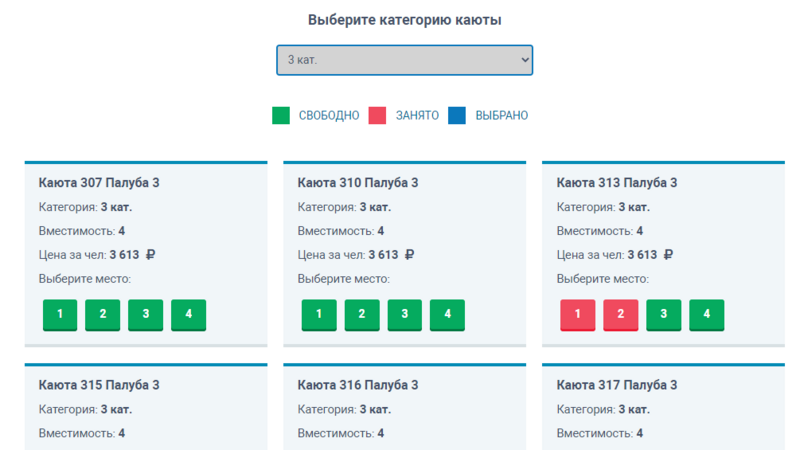Viewport: 800px width, 450px height.
Task: Open the cabin category dropdown
Action: coord(405,60)
